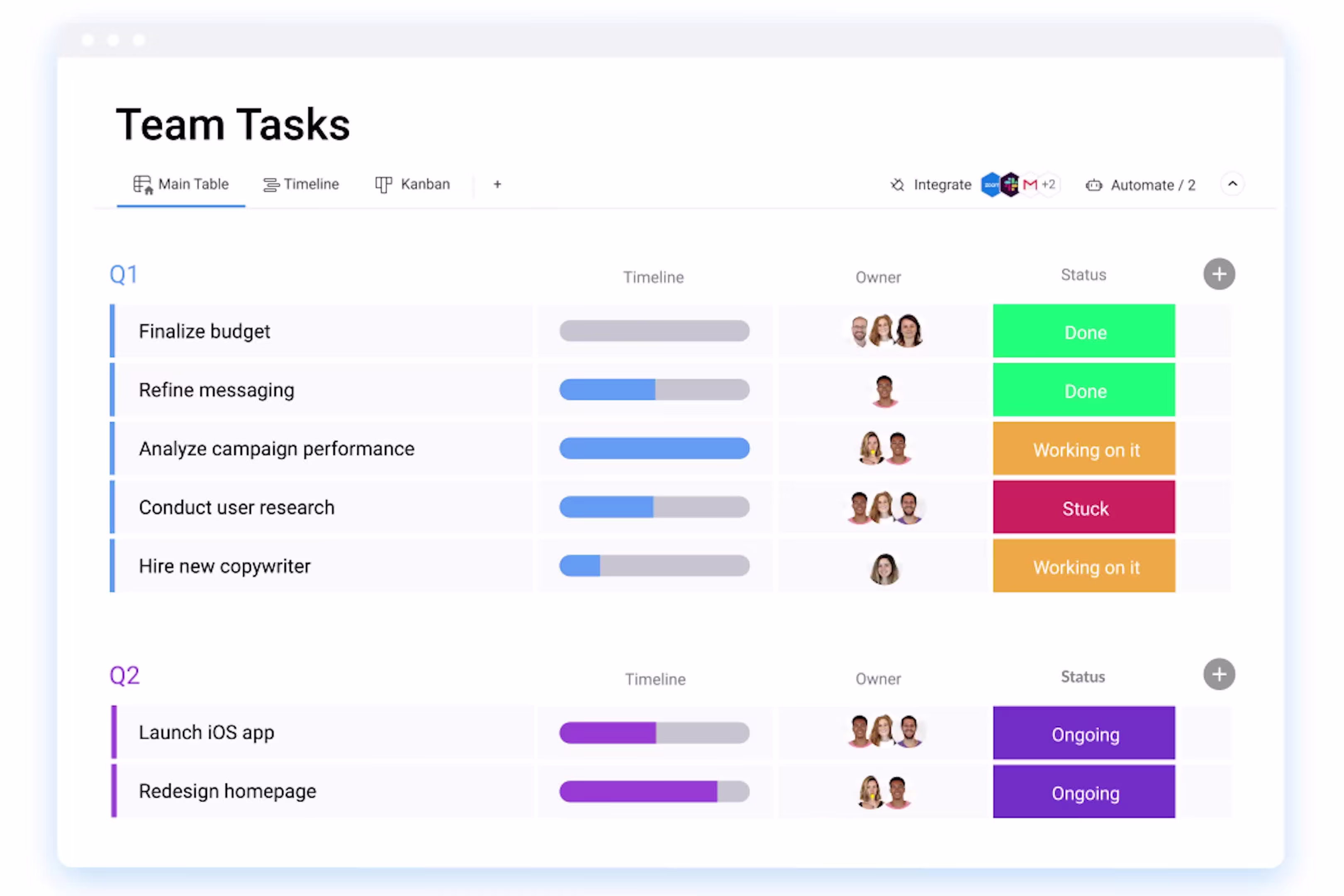Image resolution: width=1344 pixels, height=896 pixels.
Task: Change Done status of Finalize budget
Action: pos(1083,331)
